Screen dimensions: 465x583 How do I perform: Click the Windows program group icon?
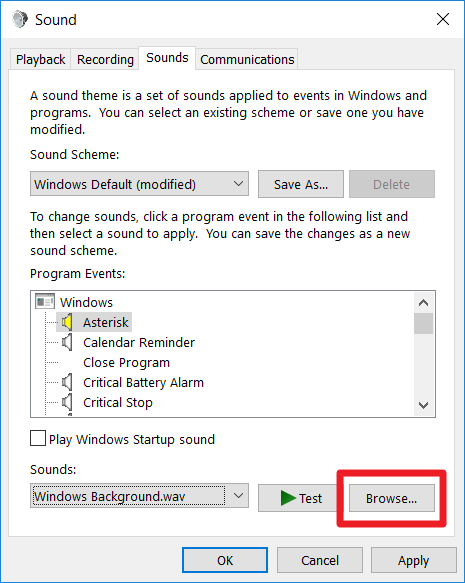(x=45, y=302)
